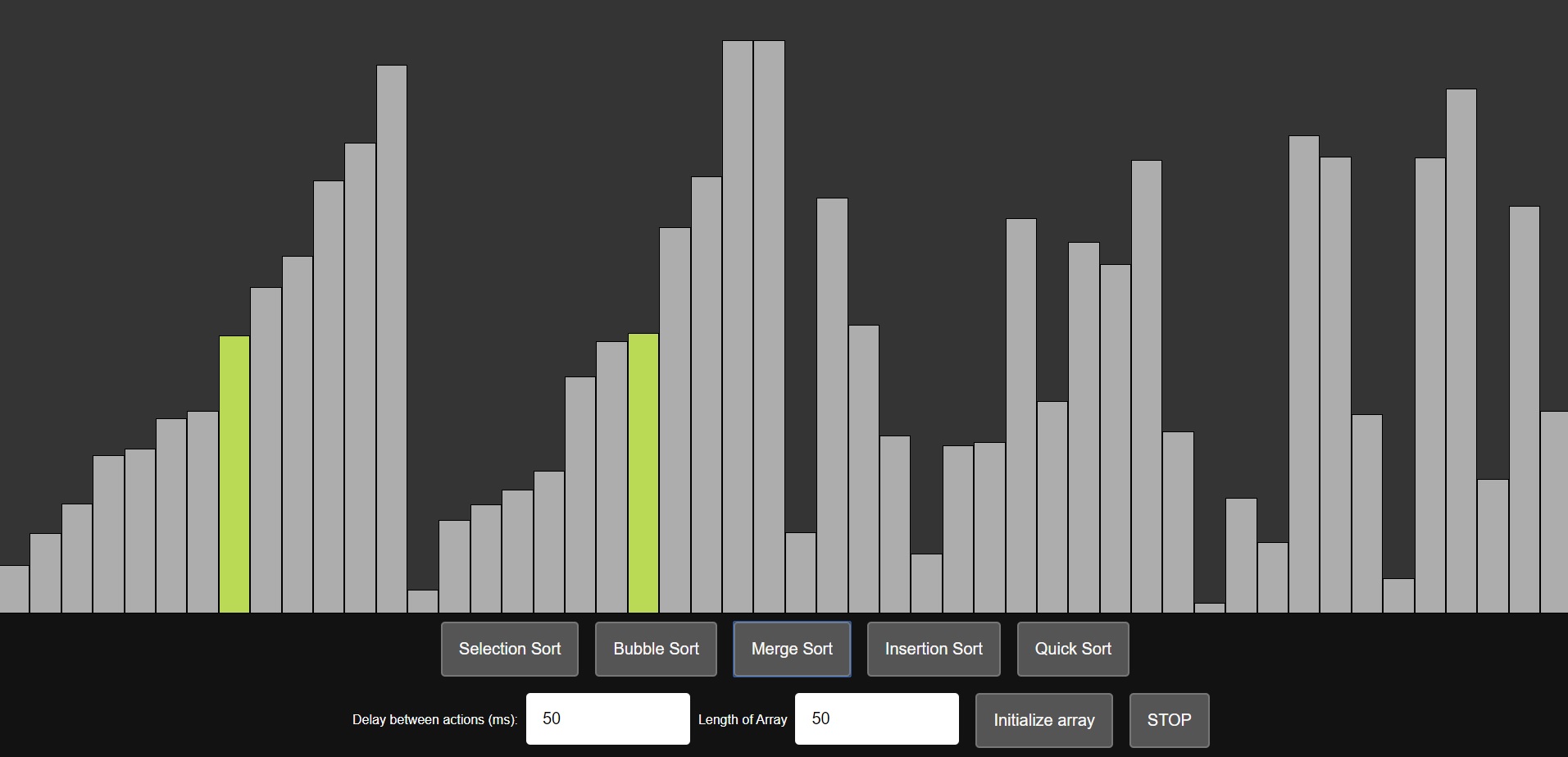Start the Selection Sort algorithm
The height and width of the screenshot is (757, 1568).
click(509, 649)
